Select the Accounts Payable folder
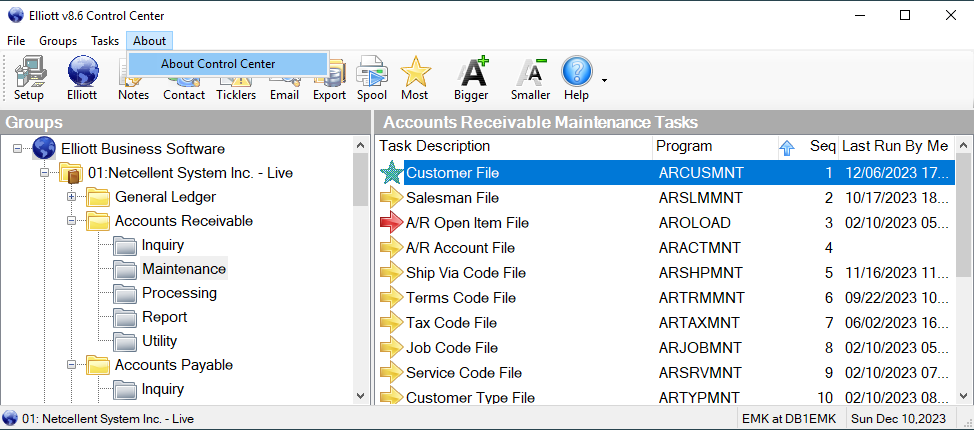 (174, 365)
